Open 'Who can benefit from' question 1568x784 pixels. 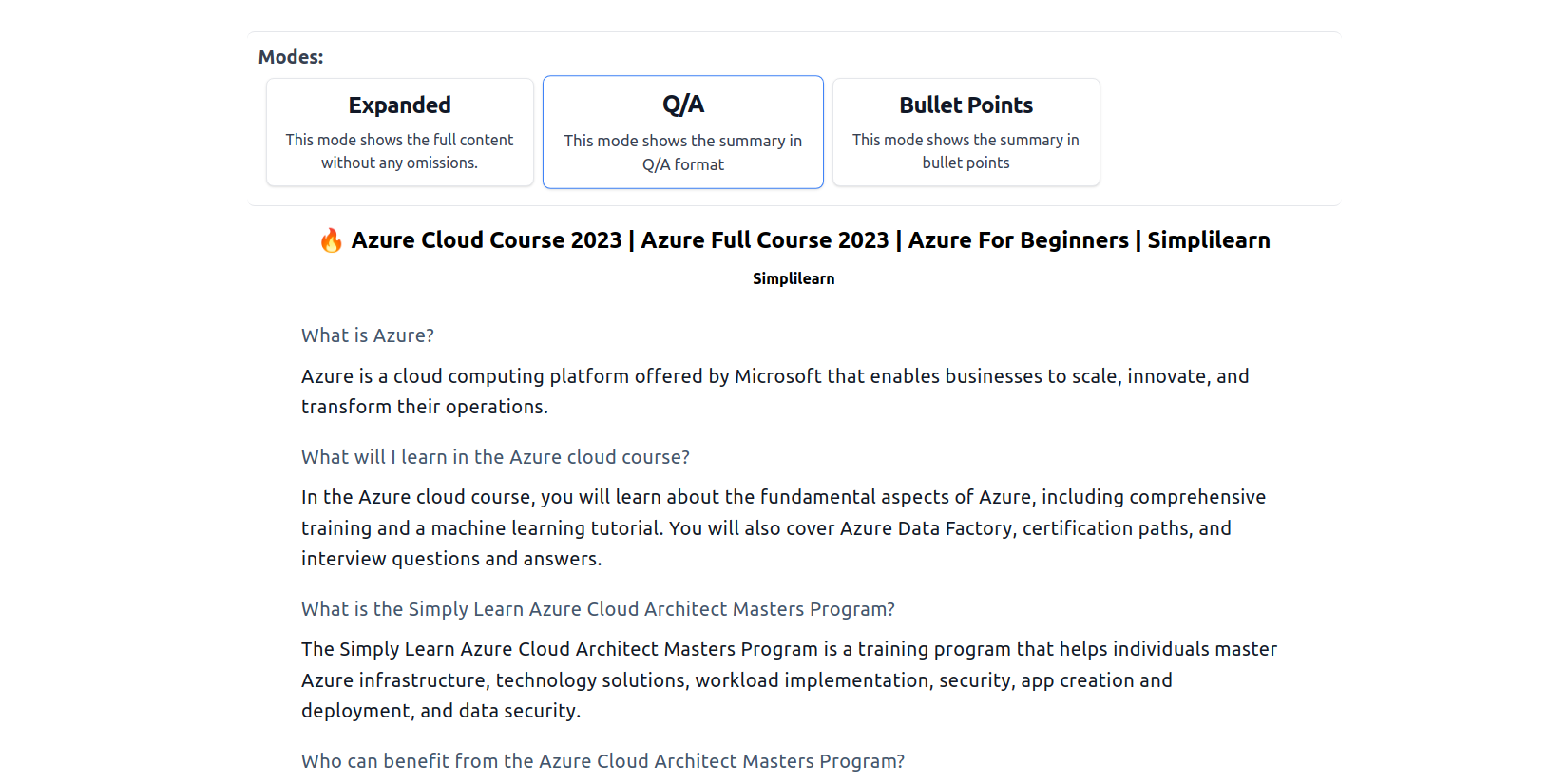coord(602,761)
